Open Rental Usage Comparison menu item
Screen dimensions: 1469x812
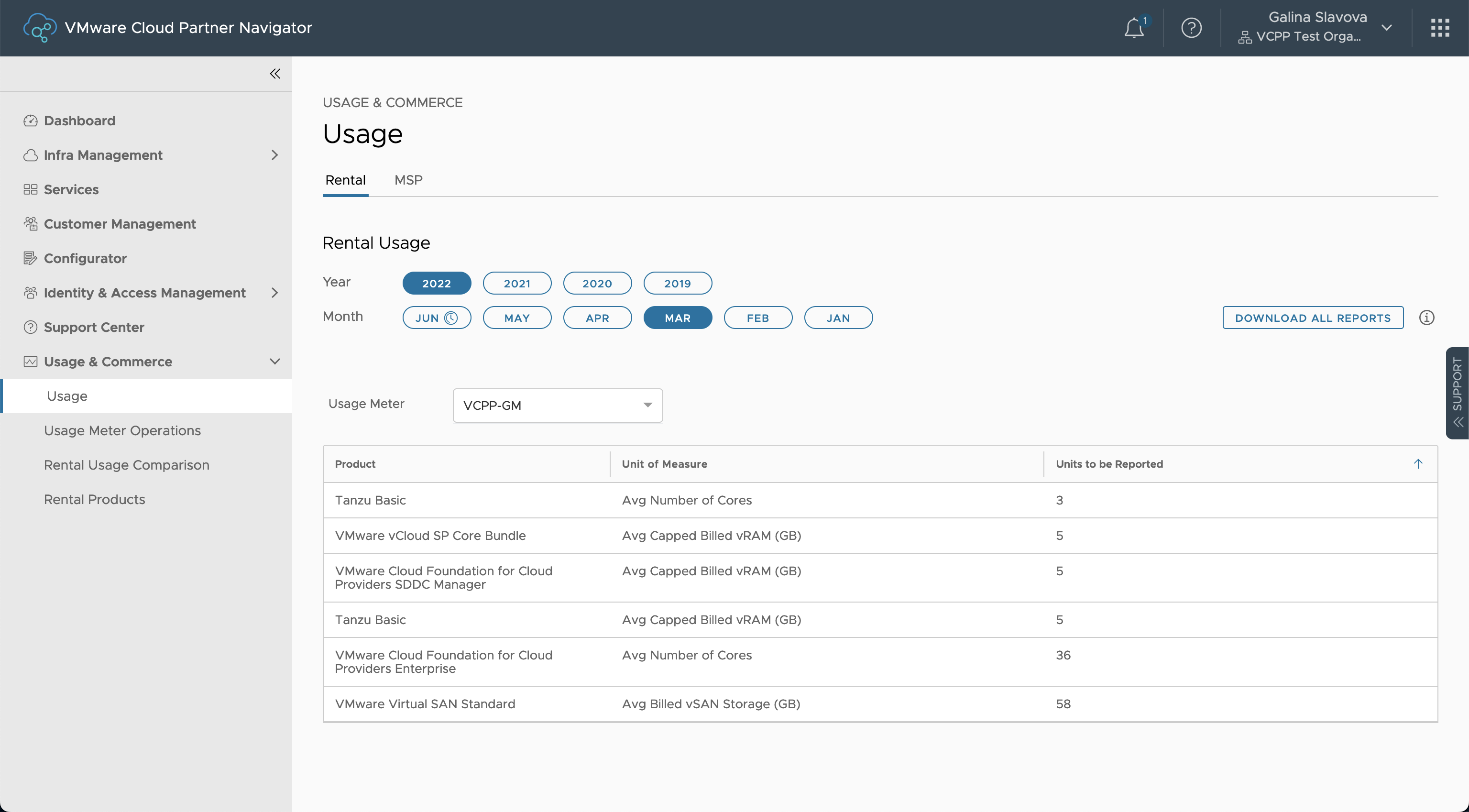(x=127, y=465)
